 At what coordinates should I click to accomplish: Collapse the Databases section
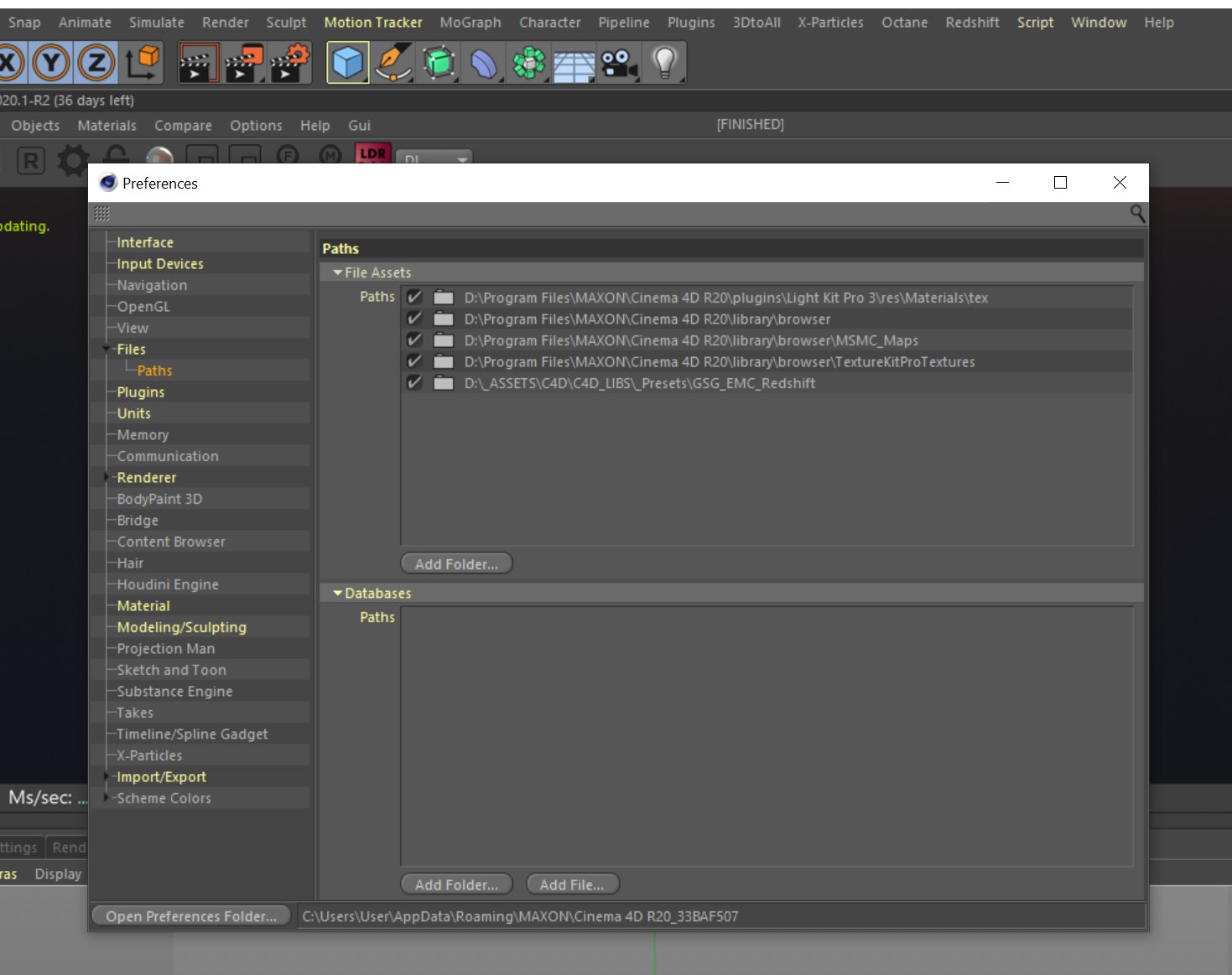point(338,593)
